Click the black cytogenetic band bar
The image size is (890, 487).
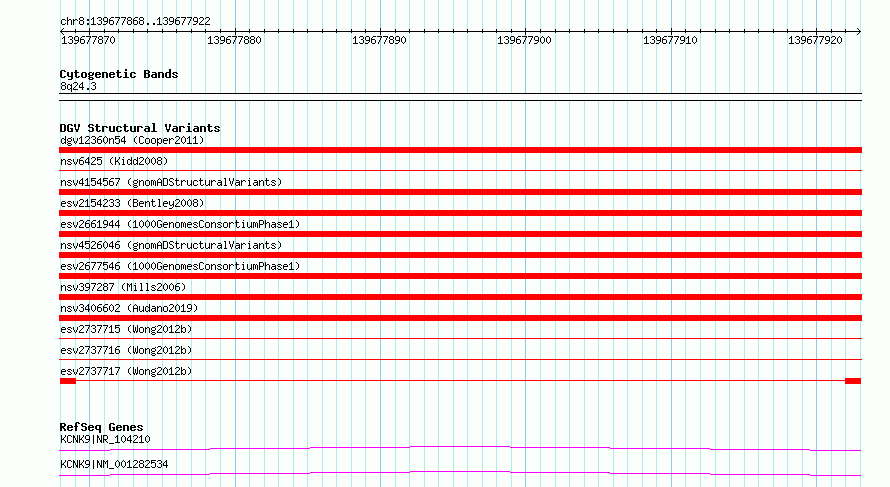click(x=460, y=97)
